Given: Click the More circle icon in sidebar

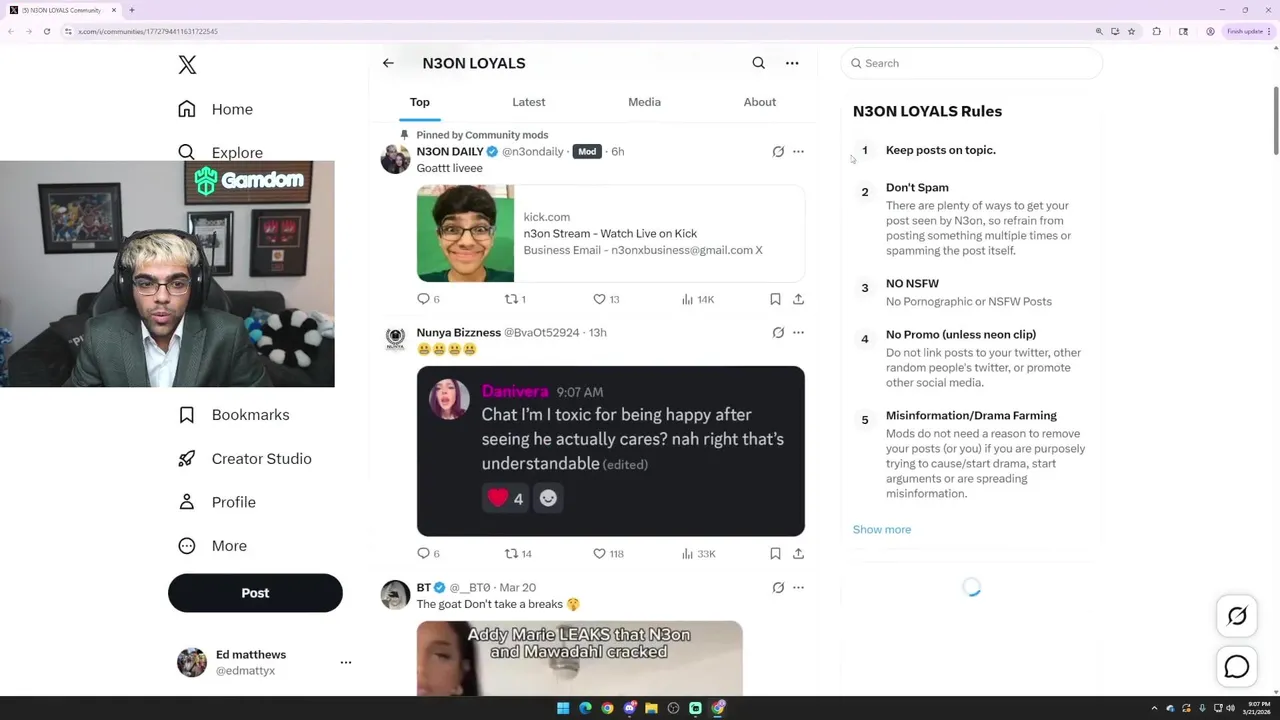Looking at the screenshot, I should tap(187, 546).
